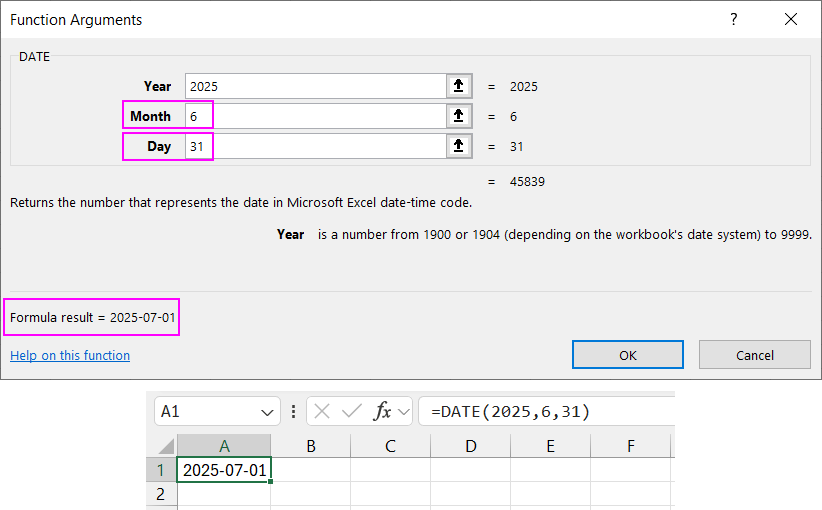Click the Year field collapse dialog arrow
Image resolution: width=822 pixels, height=510 pixels.
tap(458, 86)
